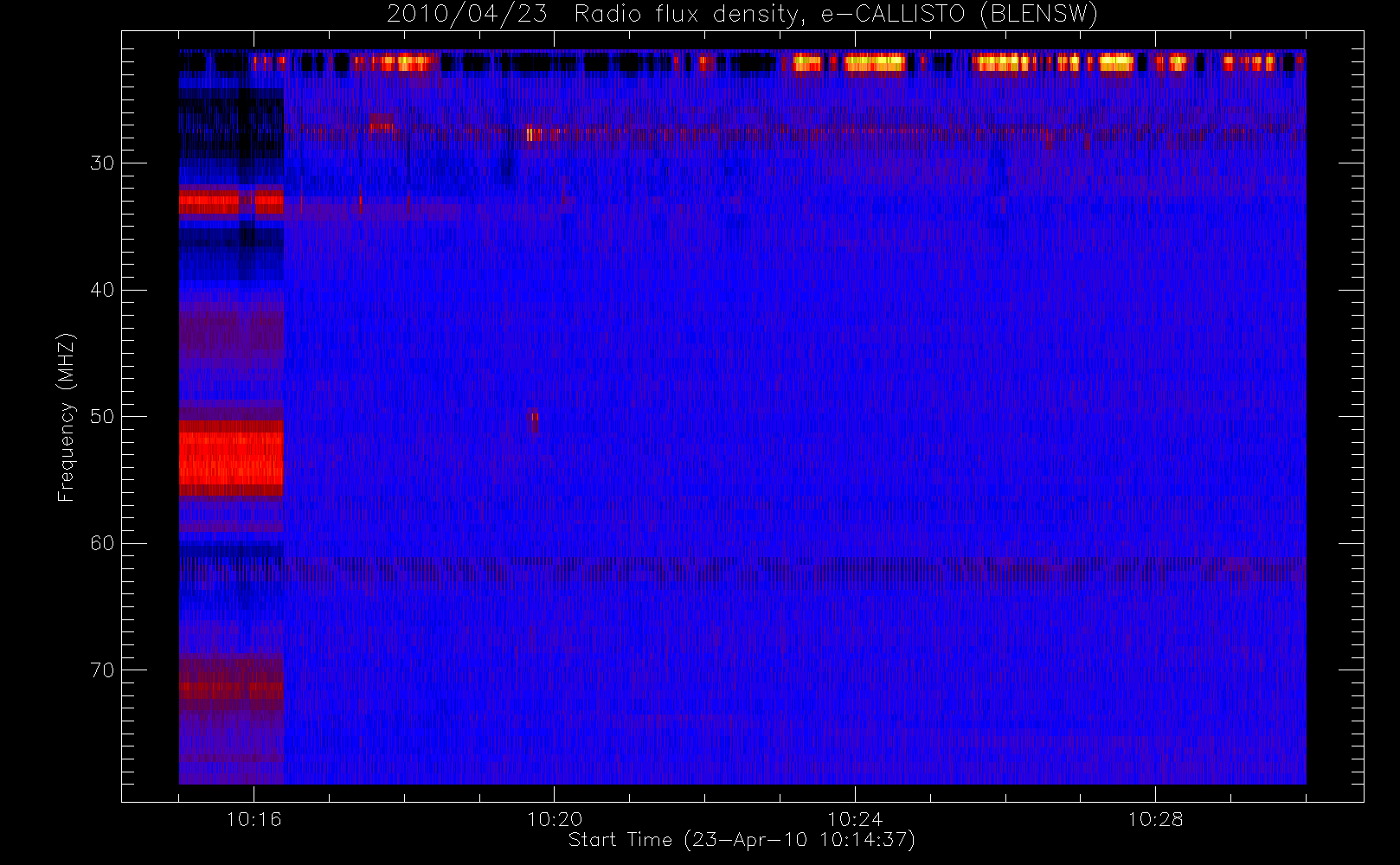This screenshot has height=865, width=1400.
Task: Click the '10:20' time tick label
Action: tap(555, 819)
